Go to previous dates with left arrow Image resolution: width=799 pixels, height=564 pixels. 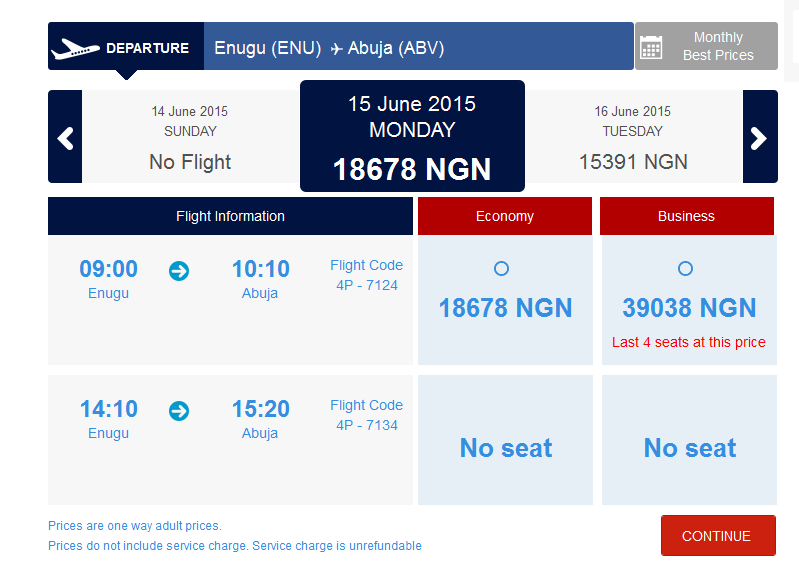click(x=65, y=137)
